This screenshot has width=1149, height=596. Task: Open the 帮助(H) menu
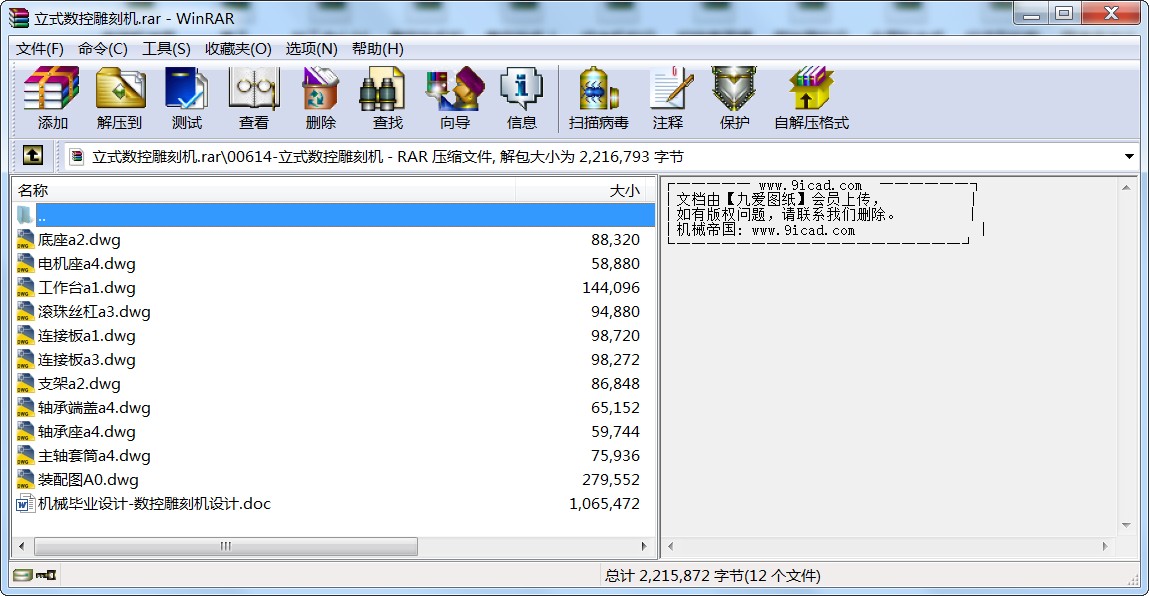(377, 48)
